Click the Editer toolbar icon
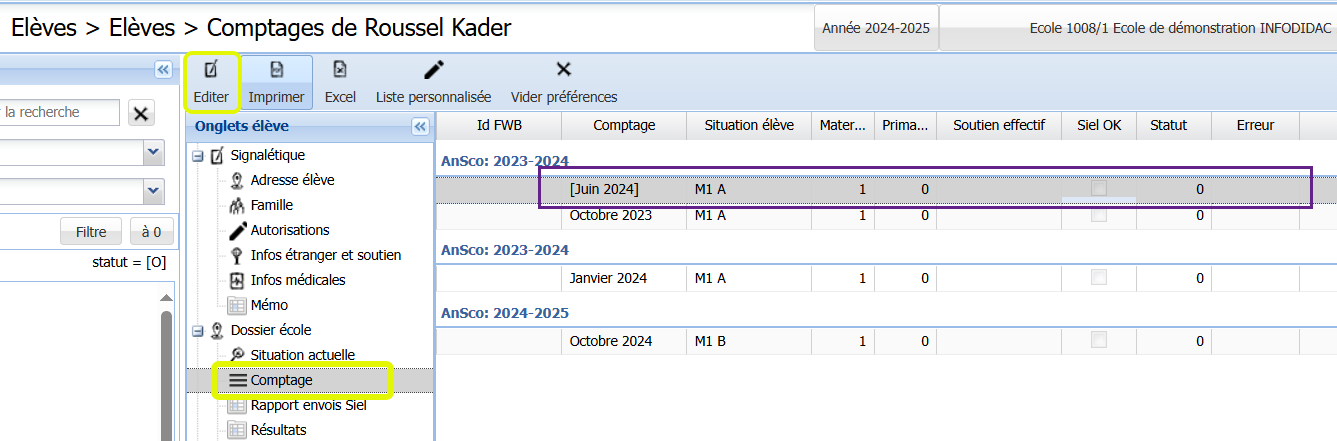 211,70
